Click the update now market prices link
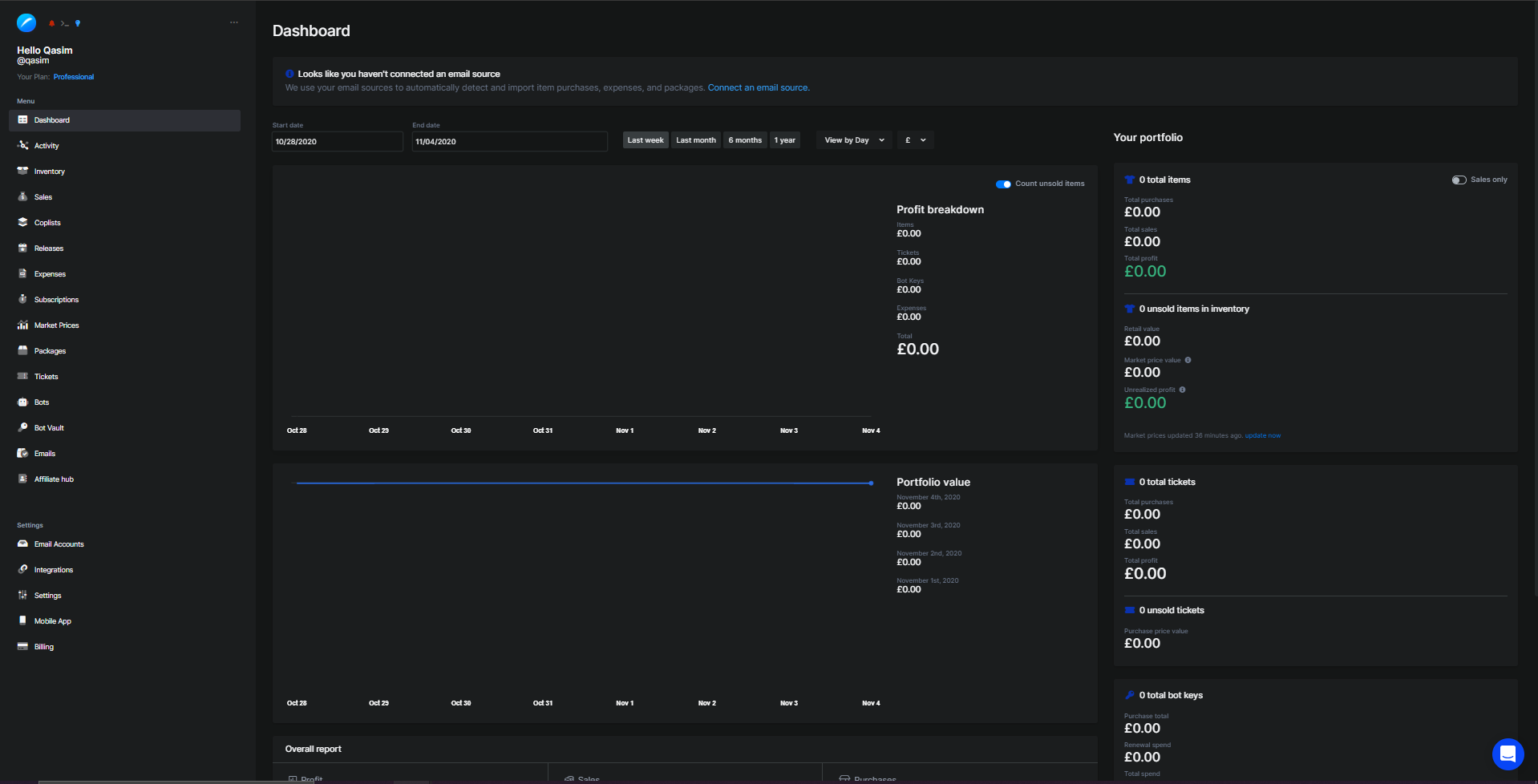This screenshot has height=784, width=1538. tap(1262, 436)
